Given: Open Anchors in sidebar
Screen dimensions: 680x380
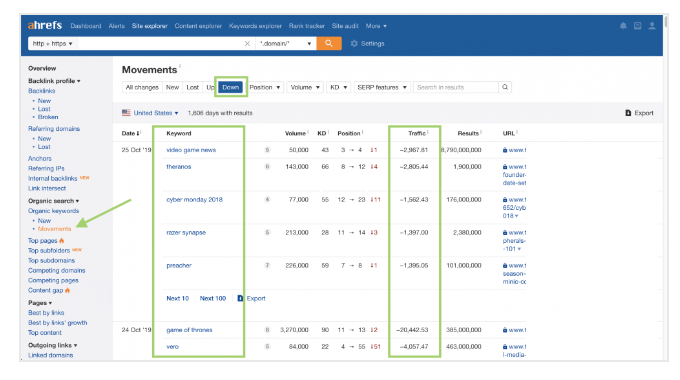Looking at the screenshot, I should pyautogui.click(x=40, y=159).
